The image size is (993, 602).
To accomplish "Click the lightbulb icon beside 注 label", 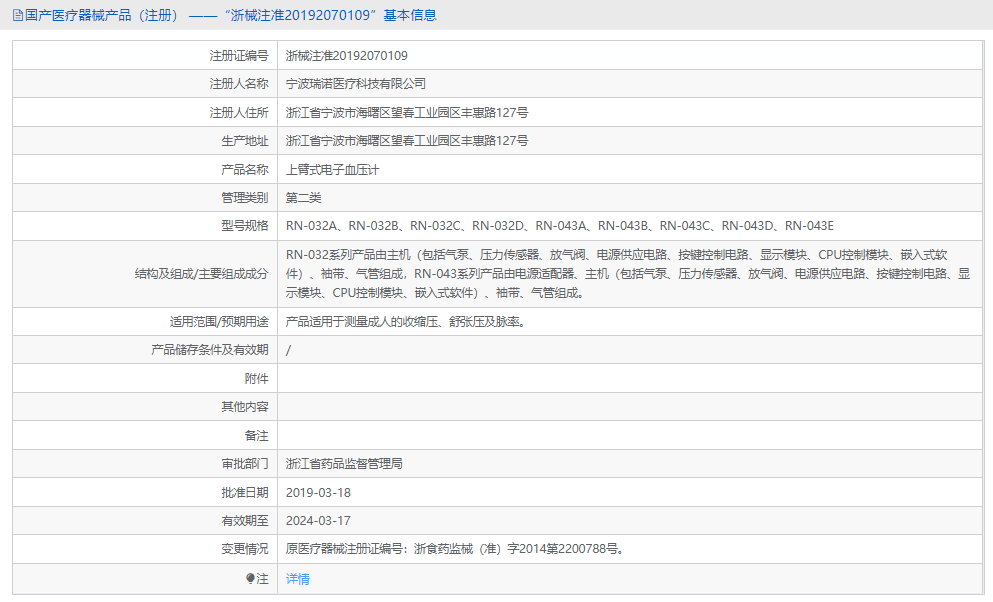I will pos(250,577).
